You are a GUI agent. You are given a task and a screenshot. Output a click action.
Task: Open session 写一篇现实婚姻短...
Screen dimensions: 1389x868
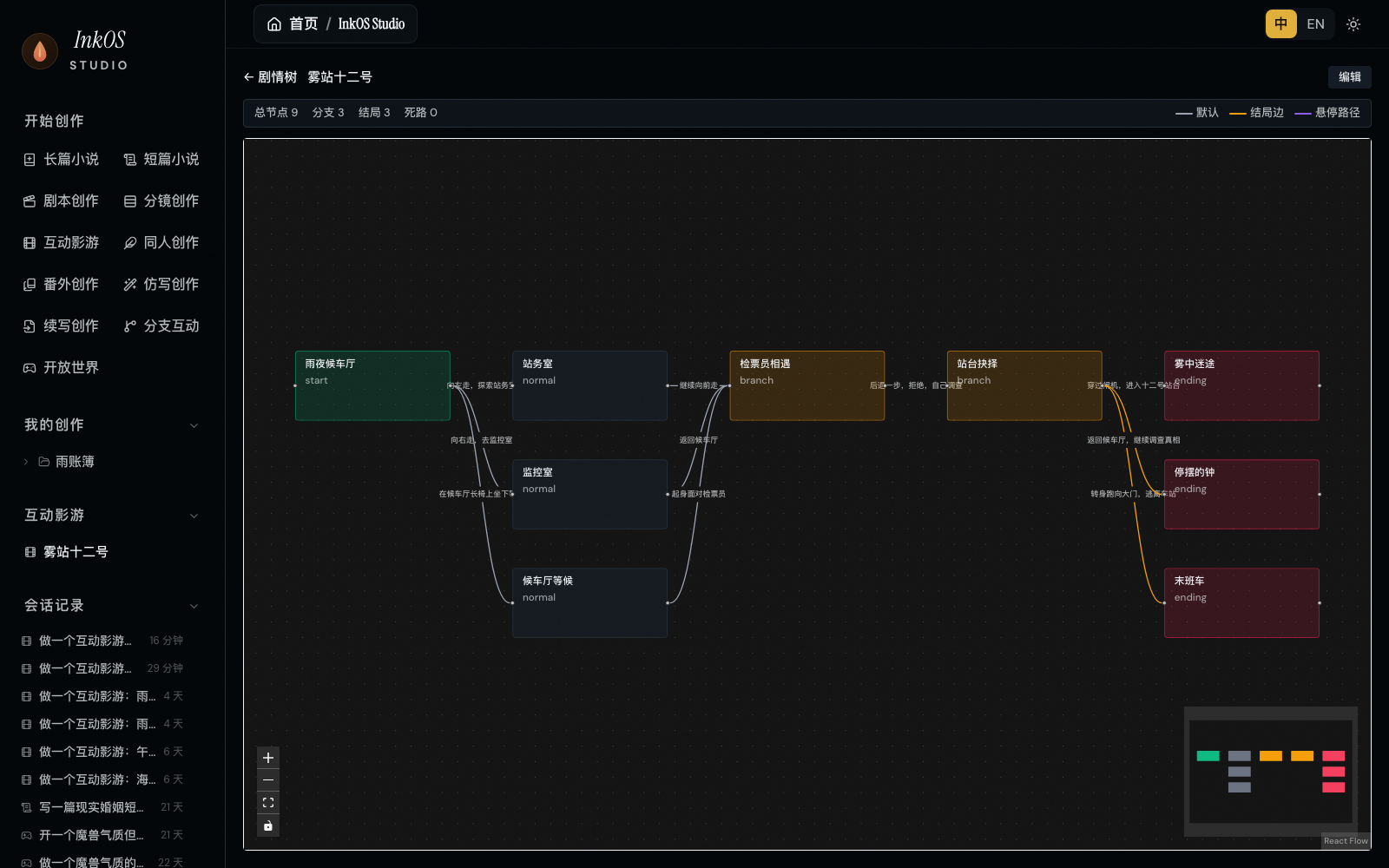103,807
